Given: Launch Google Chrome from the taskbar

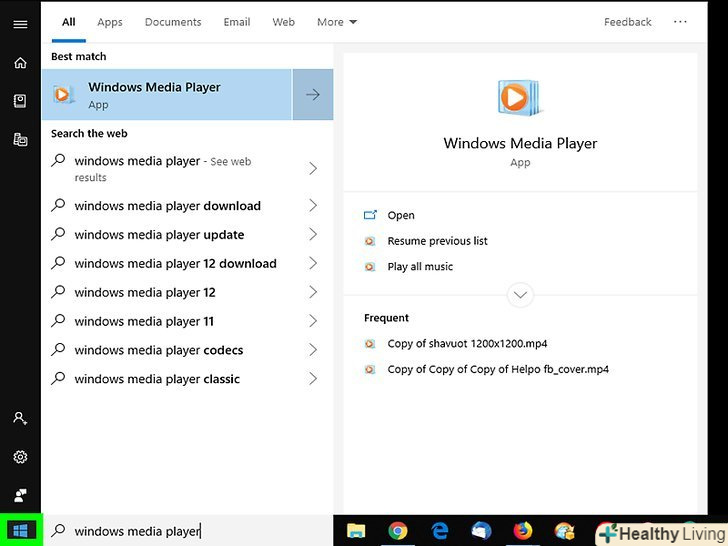Looking at the screenshot, I should coord(398,532).
